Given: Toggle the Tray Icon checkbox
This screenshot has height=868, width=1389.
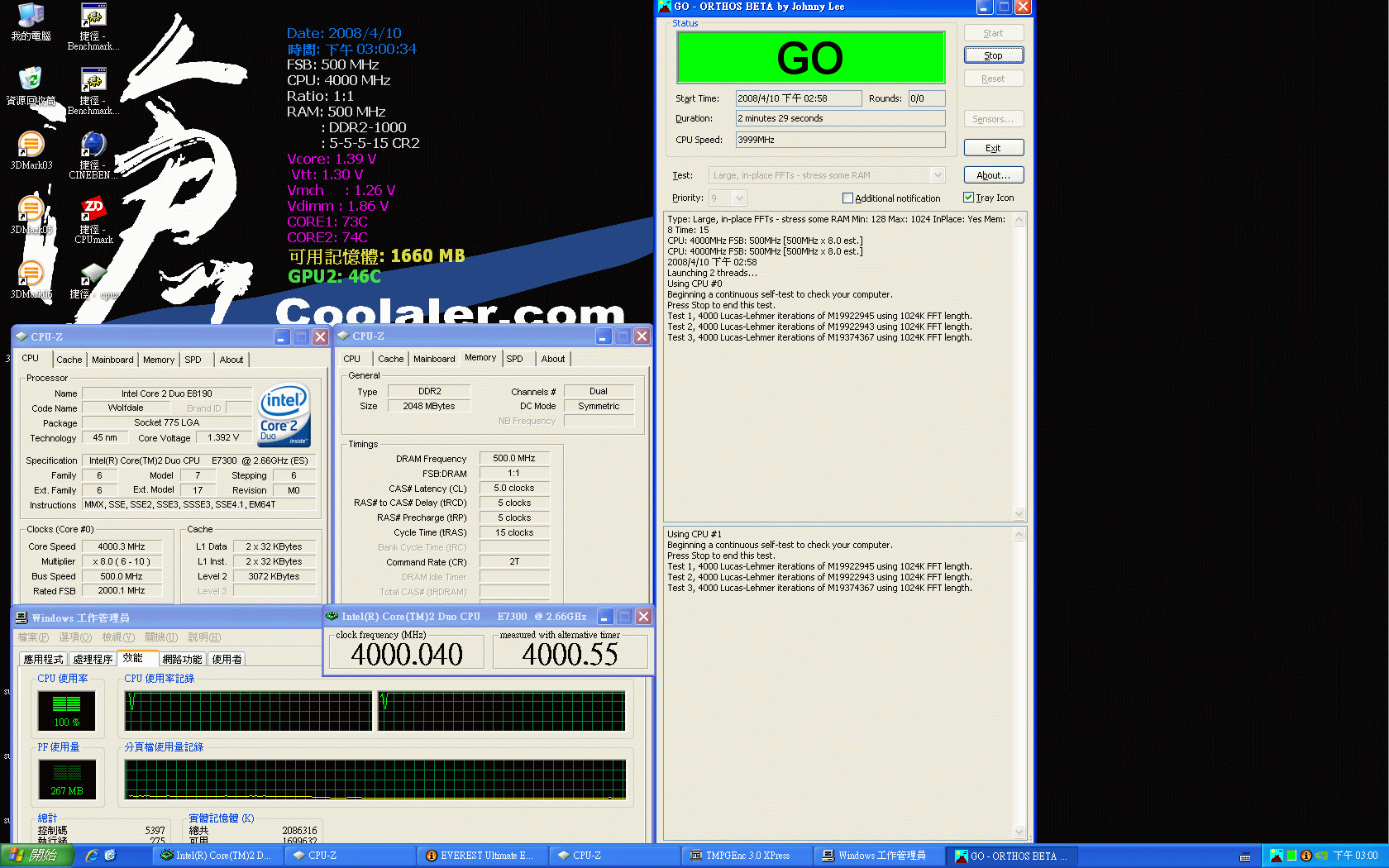Looking at the screenshot, I should pos(968,198).
